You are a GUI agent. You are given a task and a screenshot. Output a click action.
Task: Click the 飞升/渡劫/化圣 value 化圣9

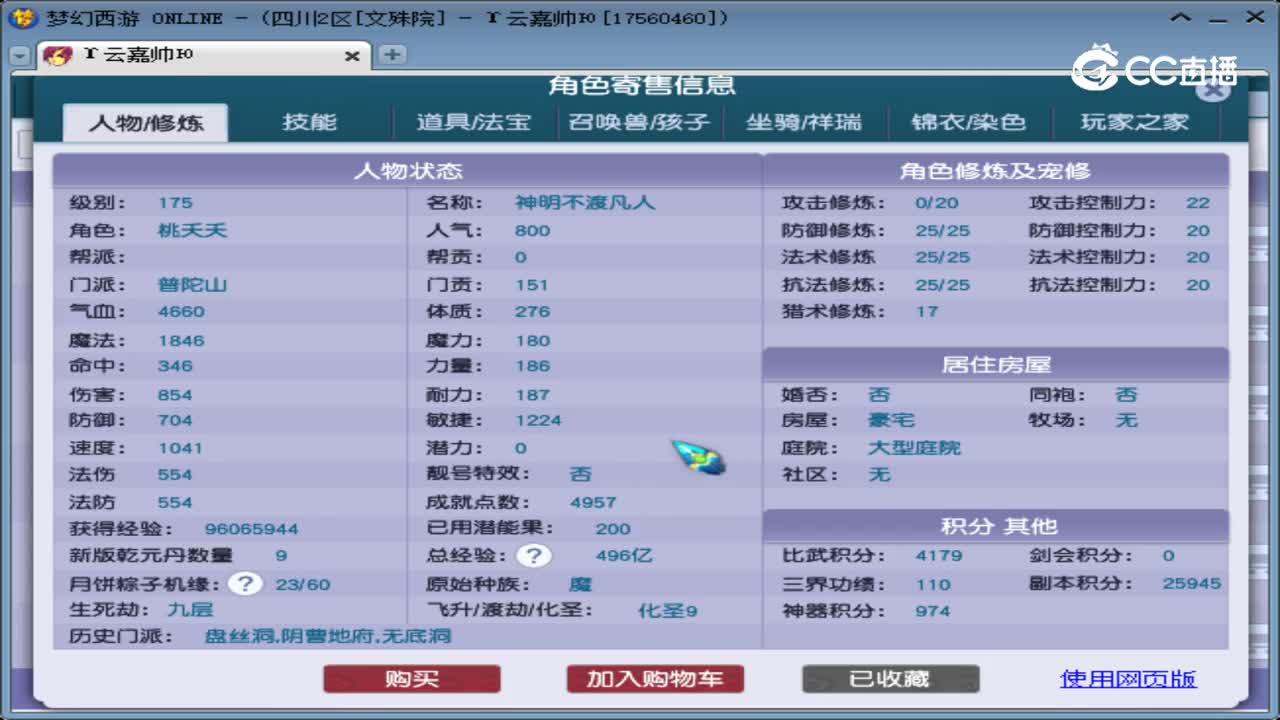tap(668, 610)
